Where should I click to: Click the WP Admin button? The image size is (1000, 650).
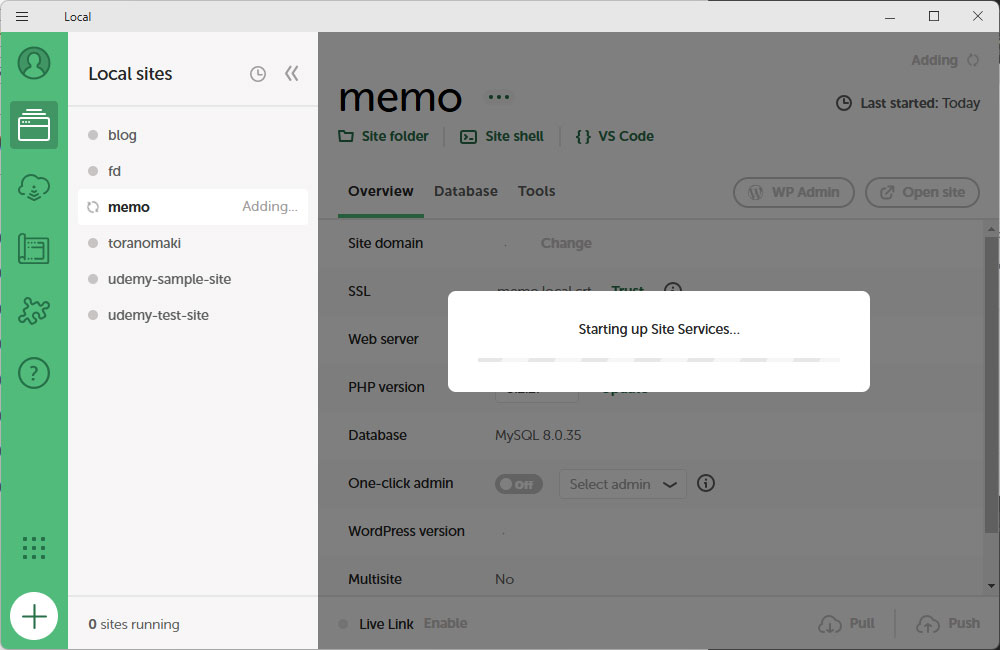(x=794, y=192)
